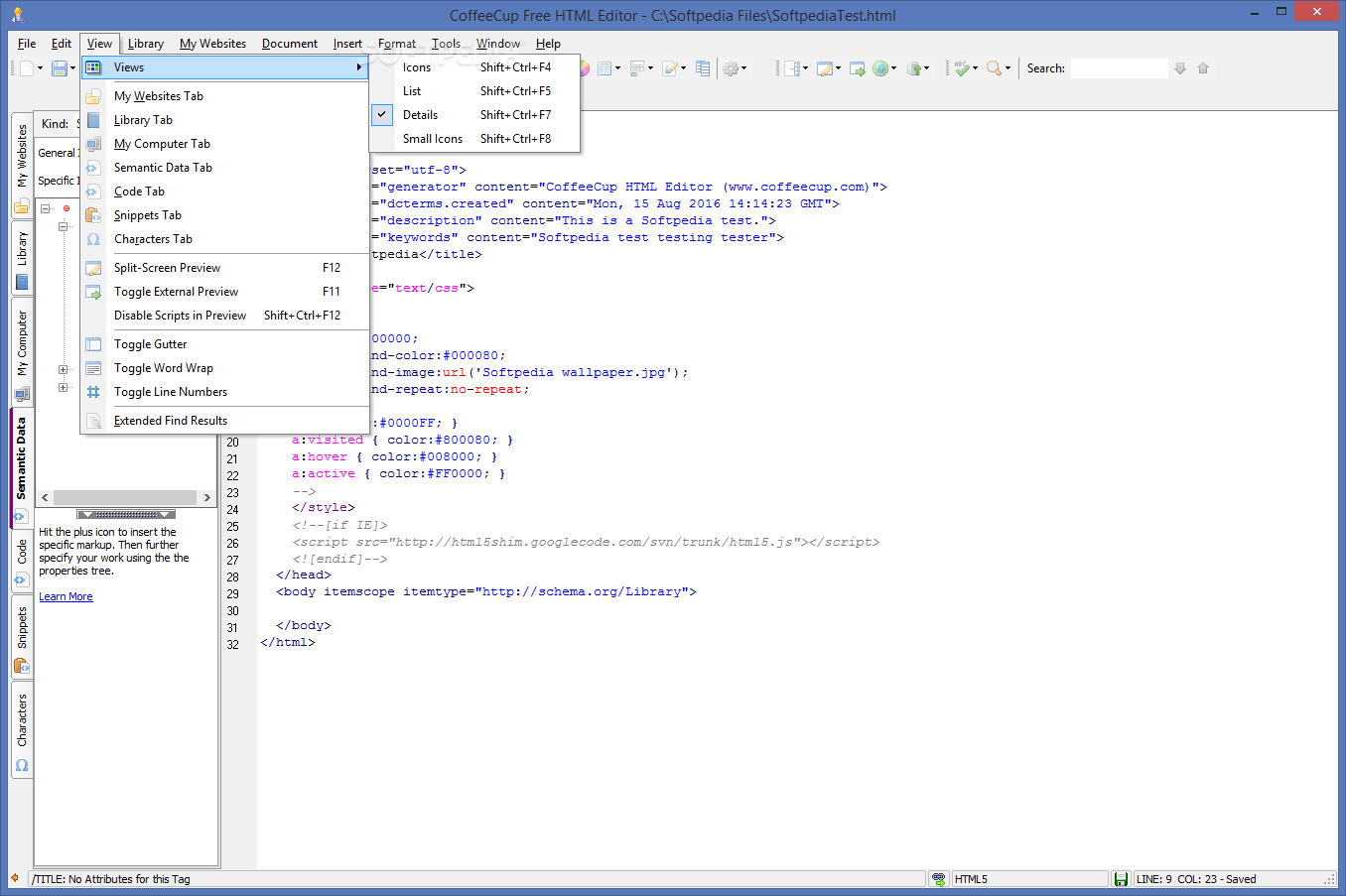Click the panel splitter grip handle
This screenshot has width=1346, height=896.
tap(126, 514)
